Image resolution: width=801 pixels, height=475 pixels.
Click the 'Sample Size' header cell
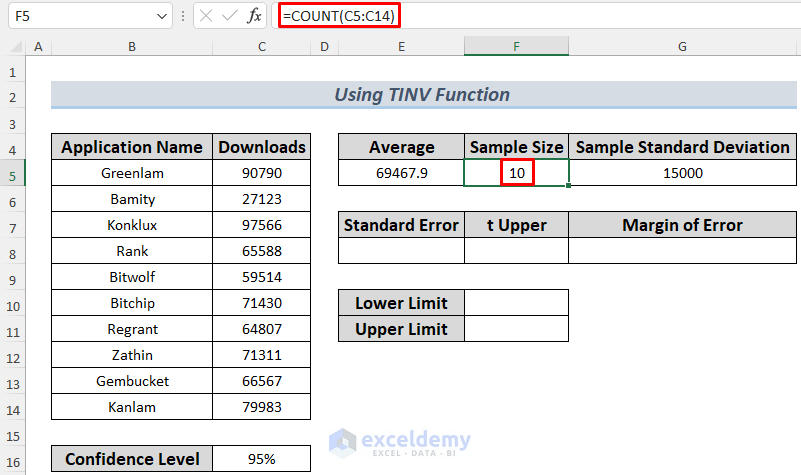(516, 147)
